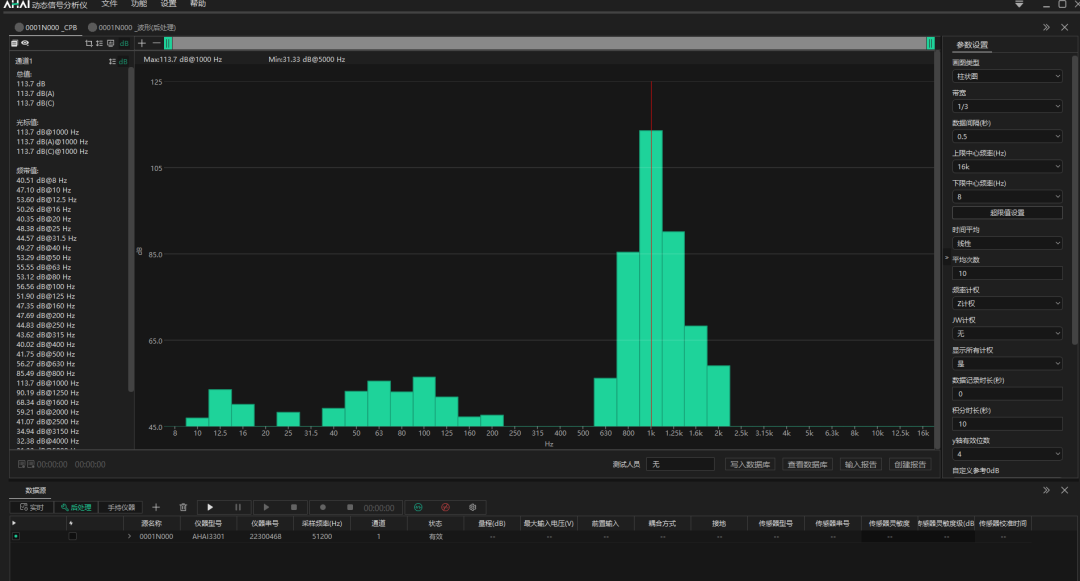The image size is (1080, 581).
Task: Click the 查看数据库 button
Action: [x=807, y=465]
